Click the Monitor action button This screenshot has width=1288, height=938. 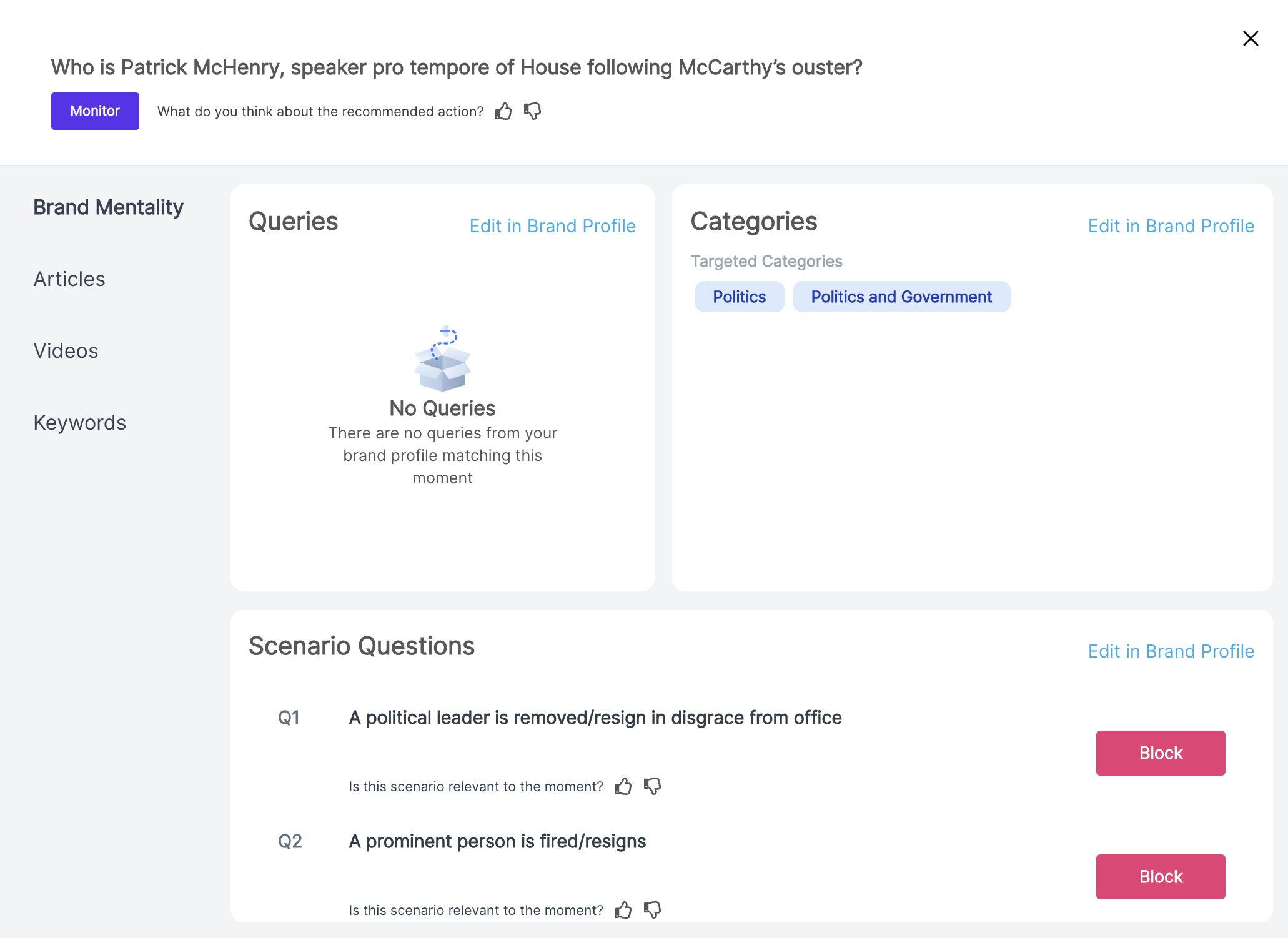tap(95, 111)
